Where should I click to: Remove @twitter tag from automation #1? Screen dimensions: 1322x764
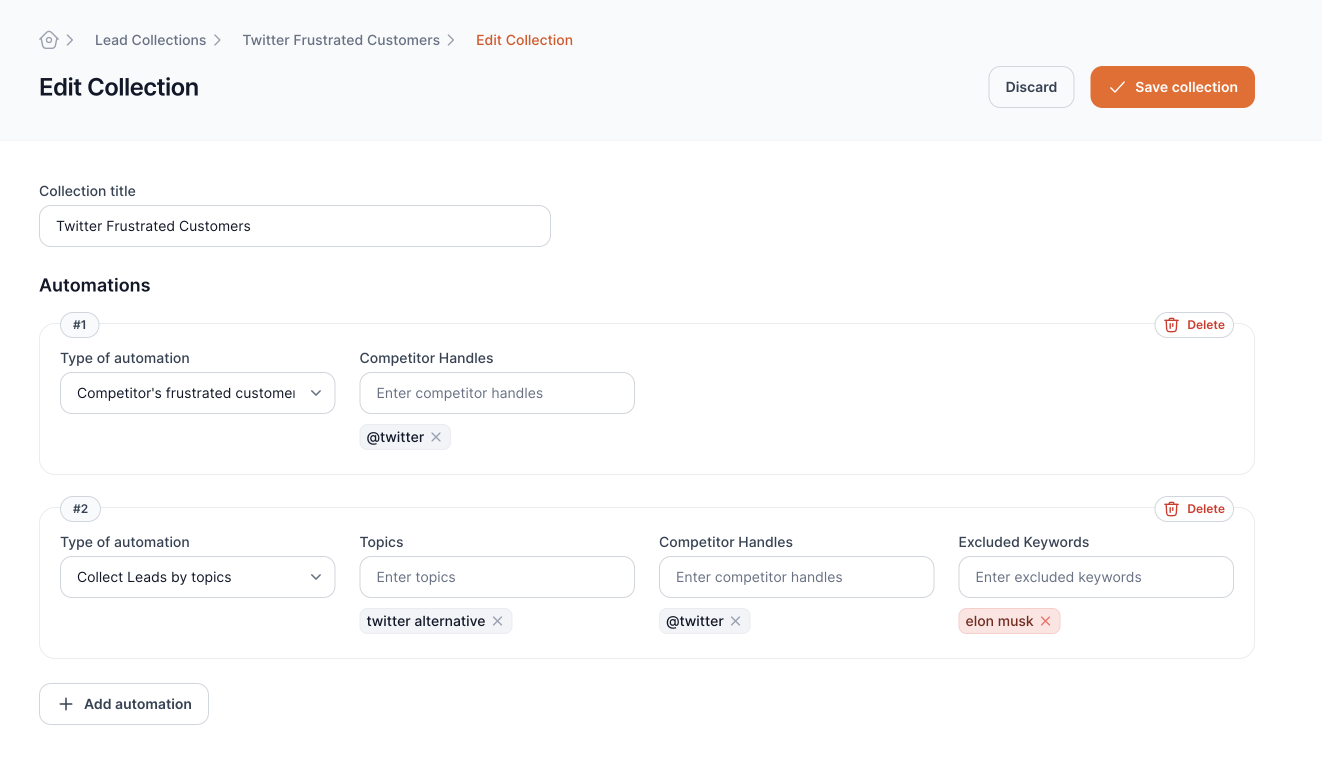436,437
